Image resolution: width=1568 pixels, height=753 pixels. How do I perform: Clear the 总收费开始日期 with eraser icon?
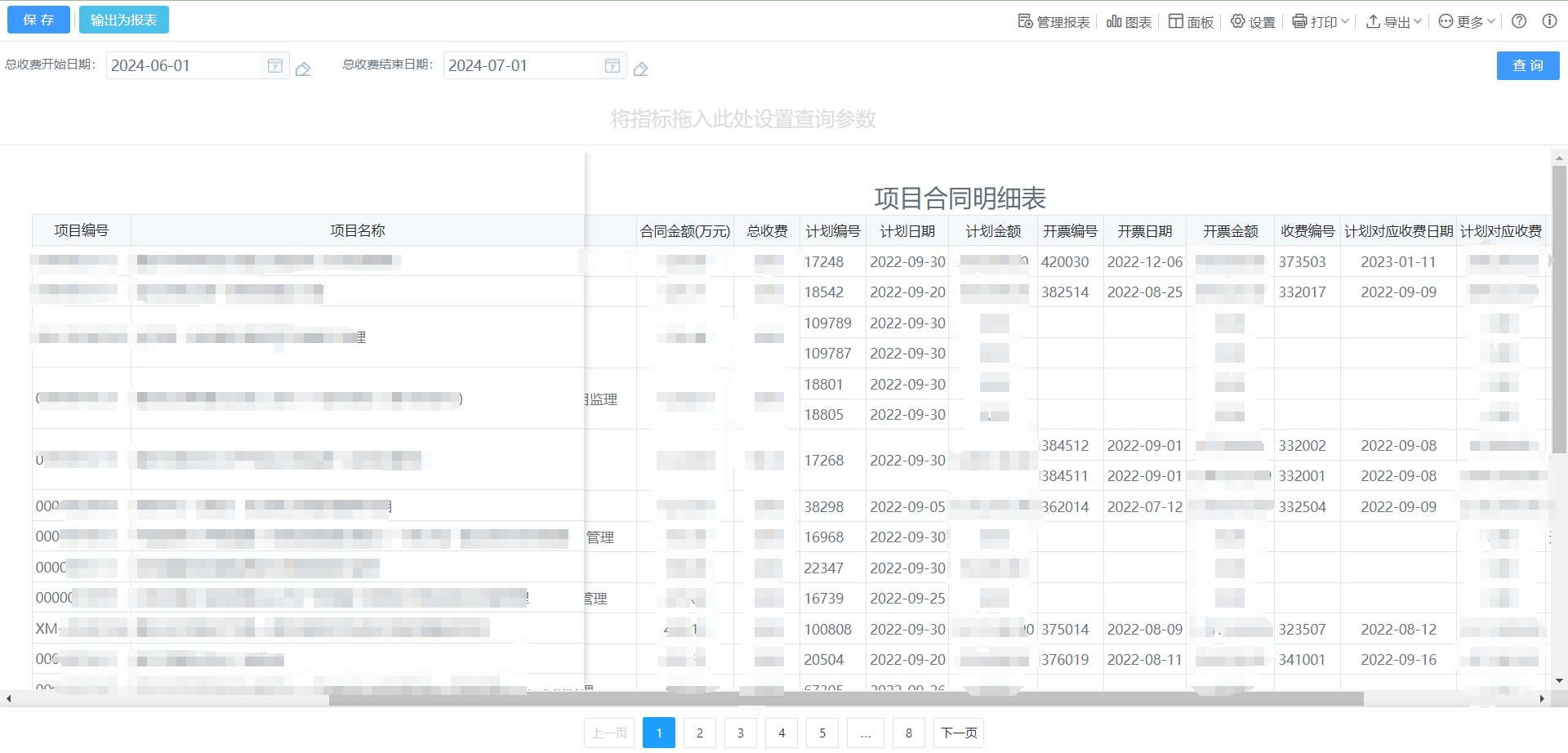(303, 69)
